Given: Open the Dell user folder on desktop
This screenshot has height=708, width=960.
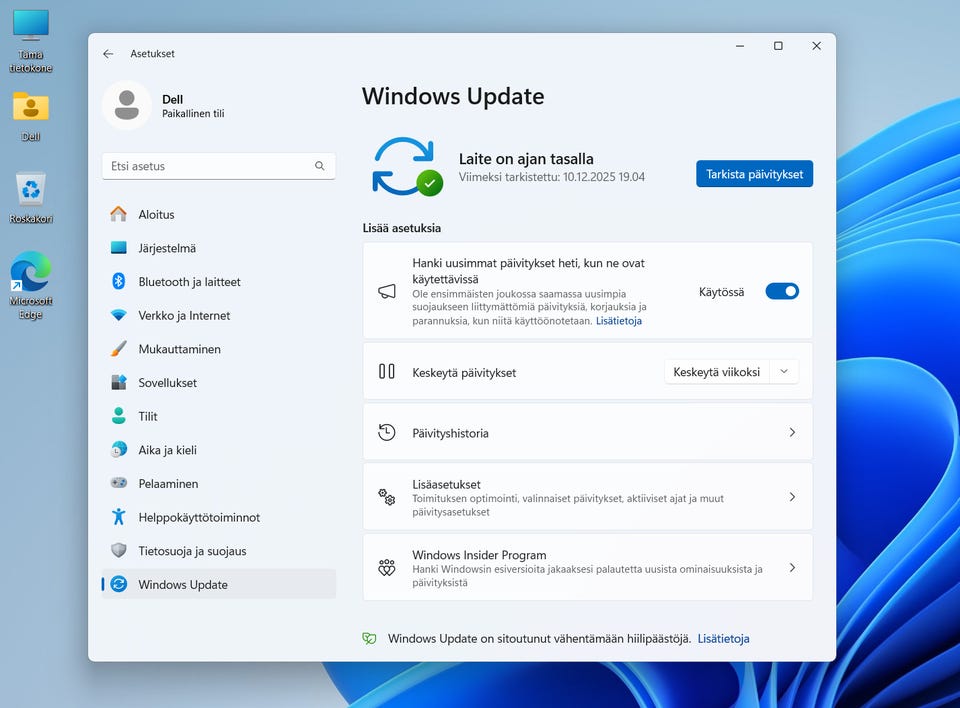Looking at the screenshot, I should click(x=31, y=117).
